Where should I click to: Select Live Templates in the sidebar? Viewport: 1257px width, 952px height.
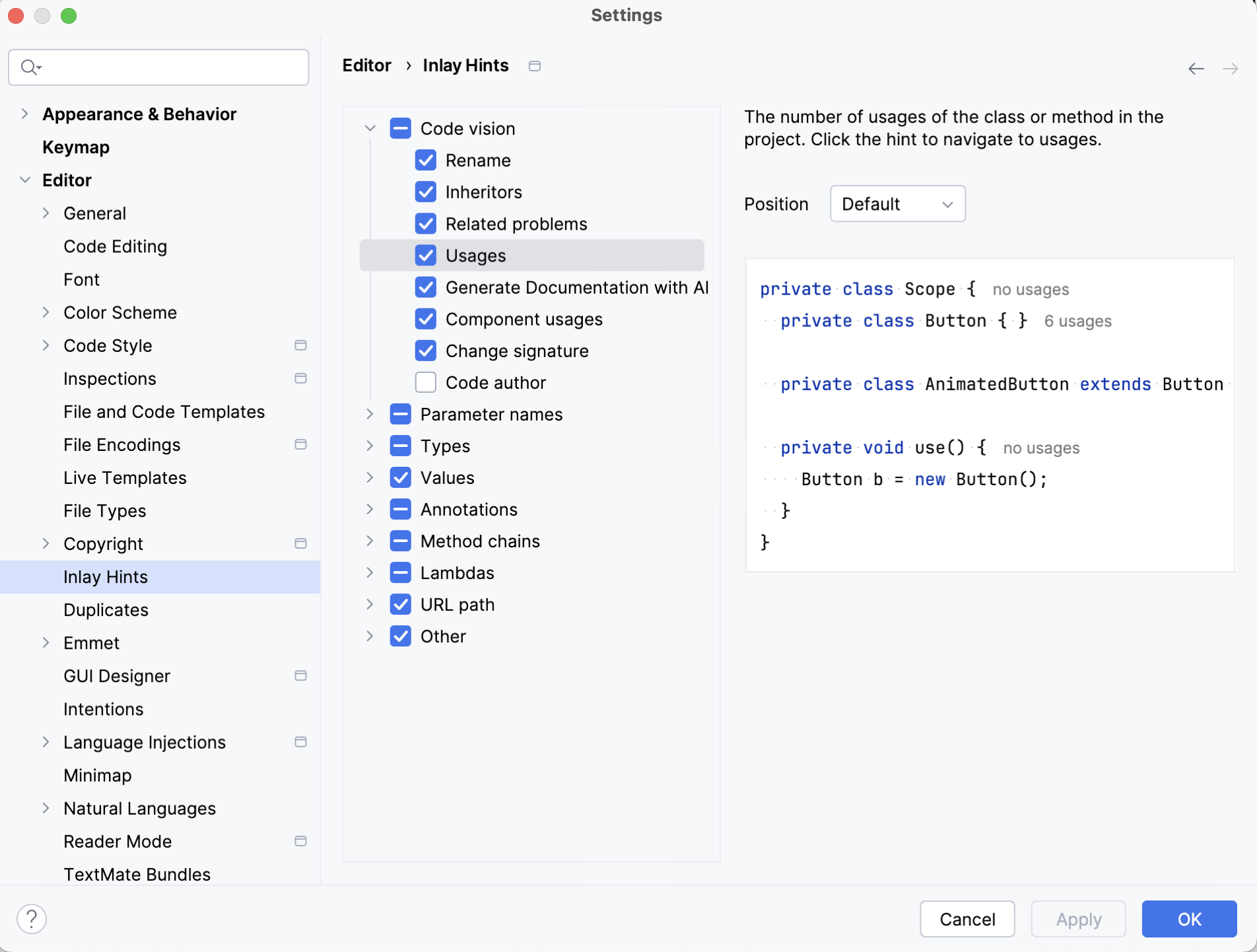(125, 477)
